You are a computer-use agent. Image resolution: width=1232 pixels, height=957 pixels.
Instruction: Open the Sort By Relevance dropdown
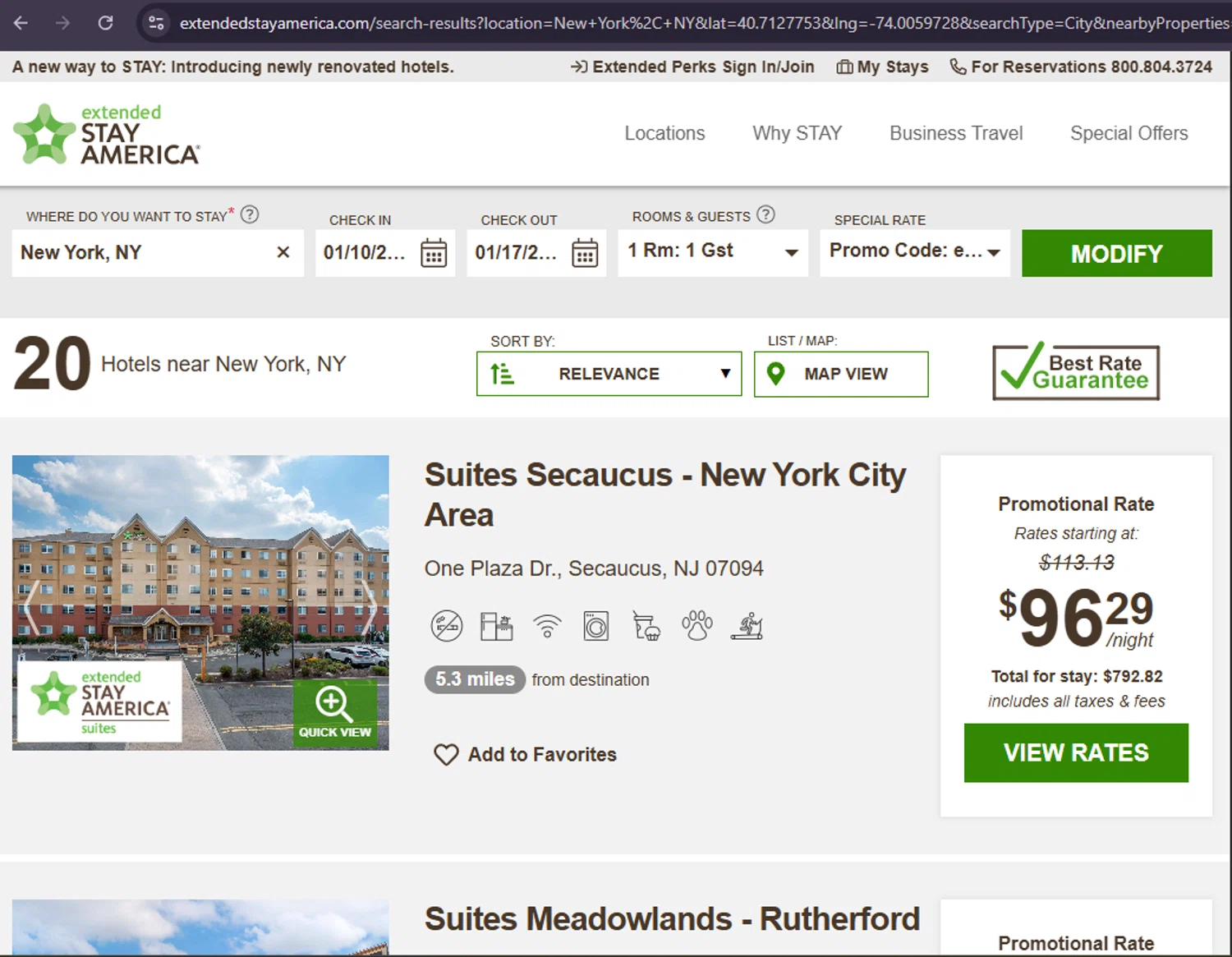(x=609, y=374)
